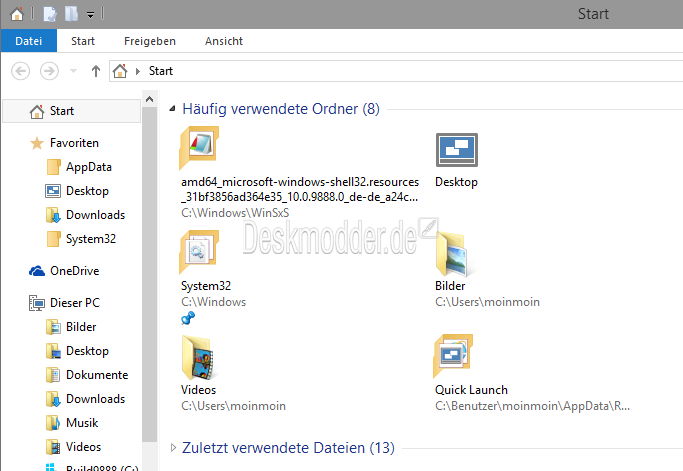The image size is (683, 471).
Task: Select Favoriten in the navigation pane
Action: pyautogui.click(x=74, y=143)
